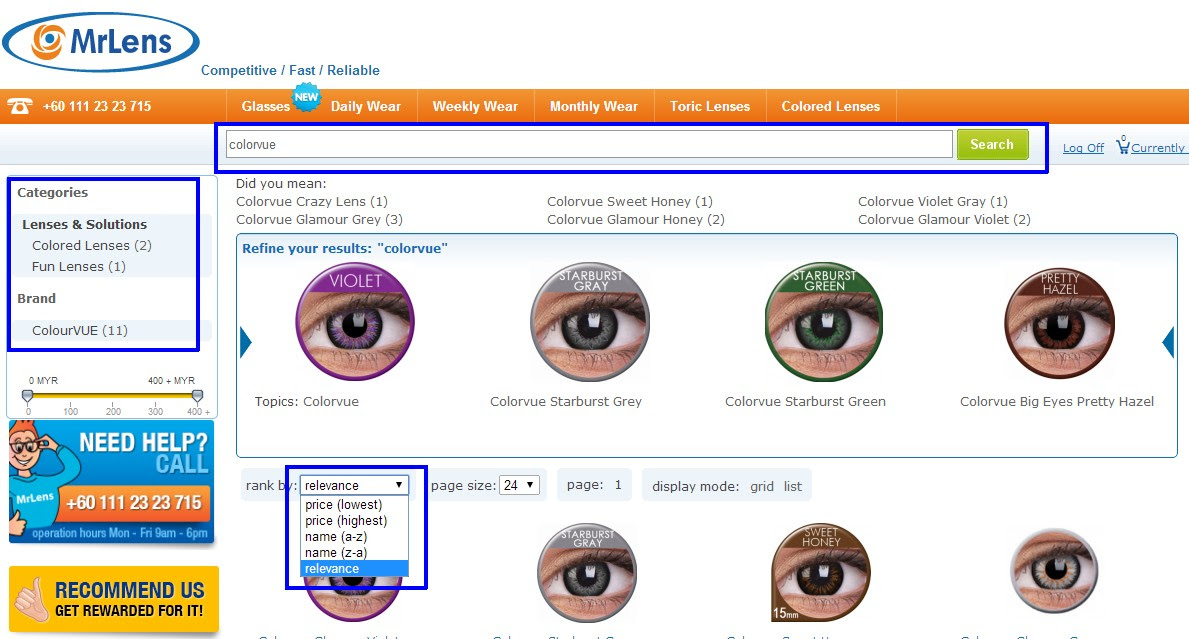Filter by Colored Lenses category

(92, 245)
